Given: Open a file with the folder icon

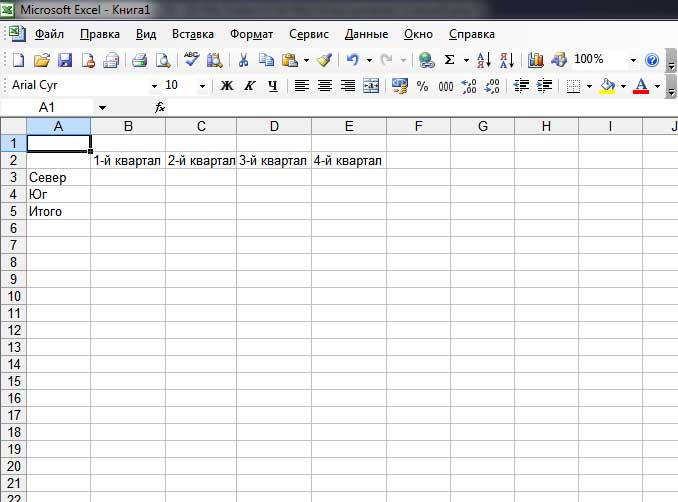Looking at the screenshot, I should coord(42,60).
